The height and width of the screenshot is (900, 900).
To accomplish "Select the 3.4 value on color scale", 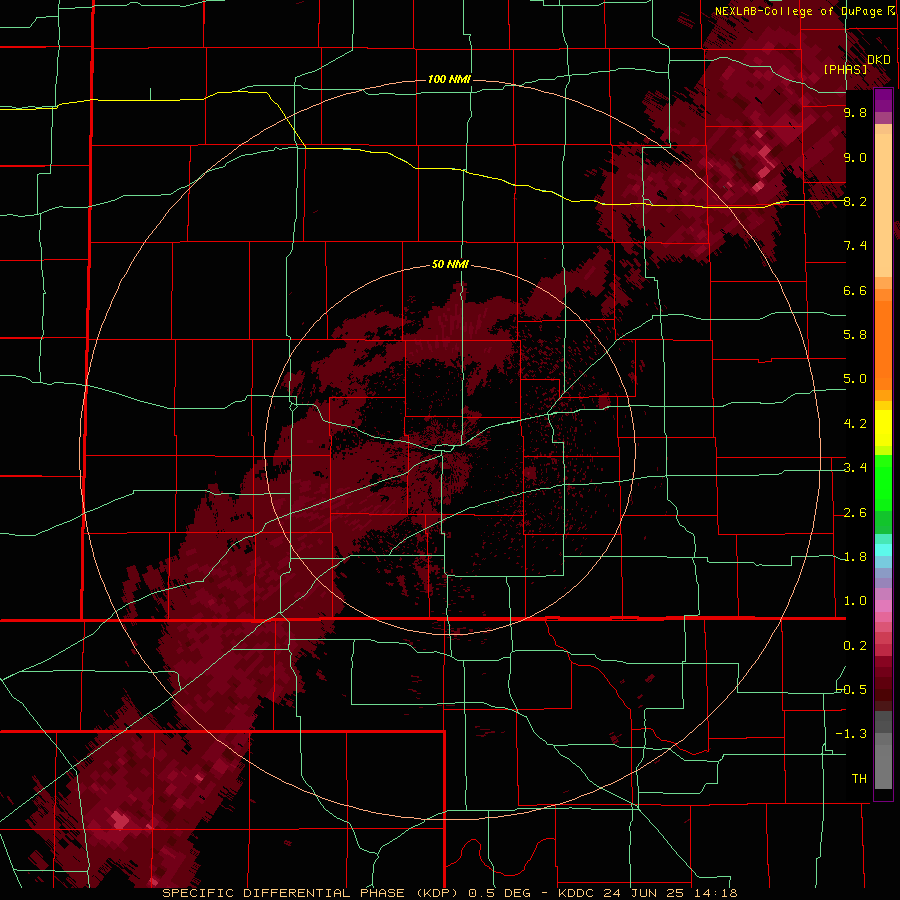I will pos(855,468).
